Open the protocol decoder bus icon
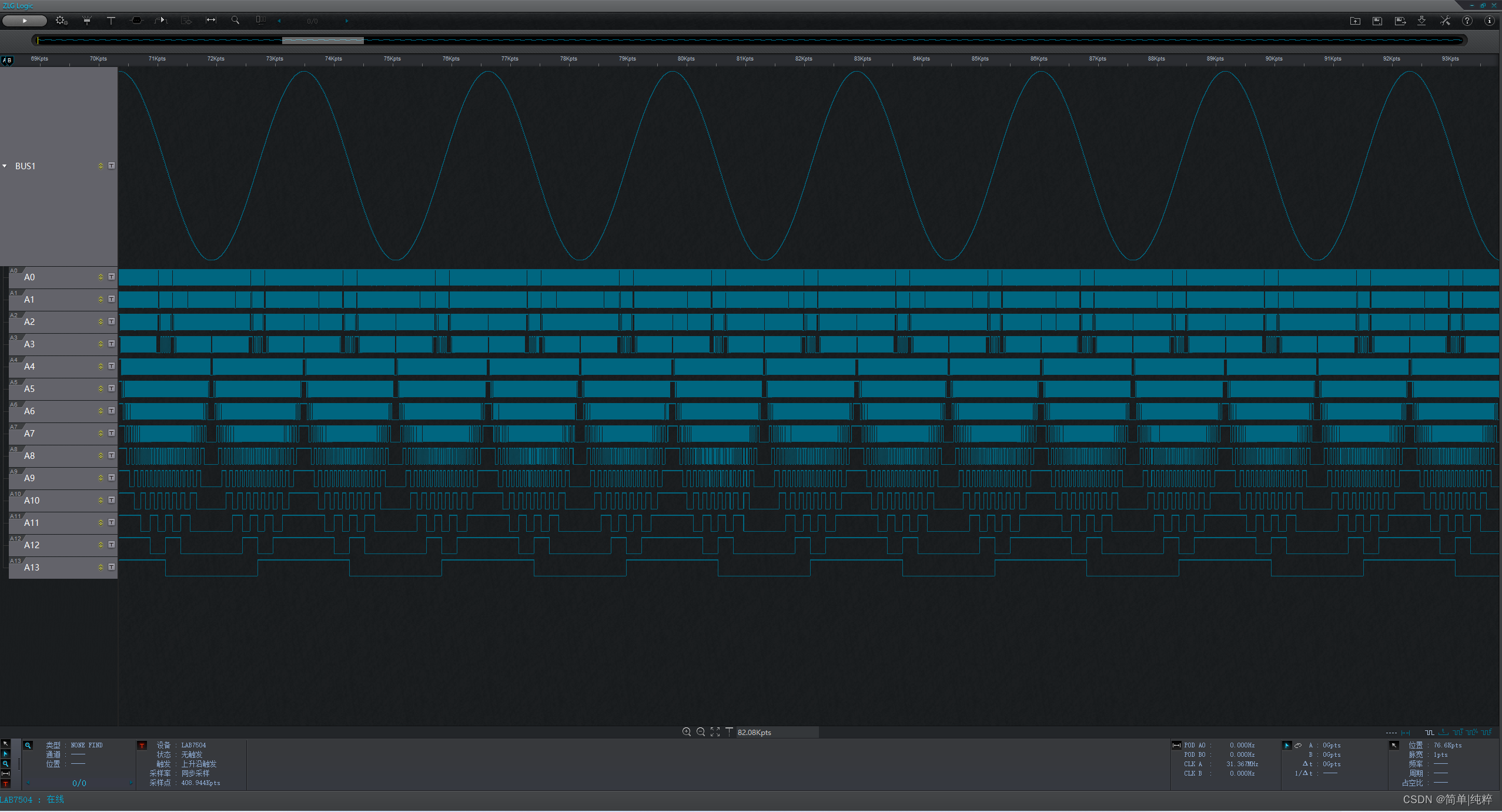 [x=136, y=21]
